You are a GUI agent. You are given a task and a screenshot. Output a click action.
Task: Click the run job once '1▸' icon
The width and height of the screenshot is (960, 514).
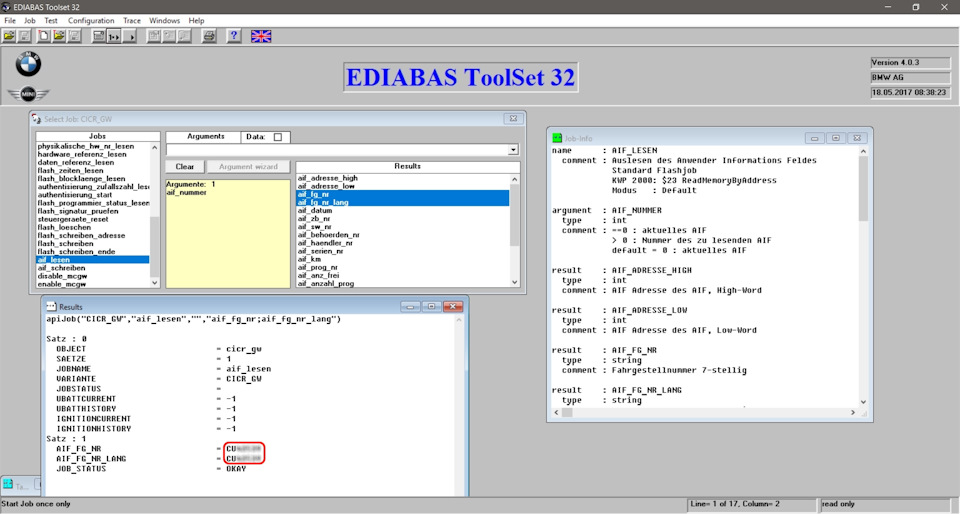[x=114, y=36]
